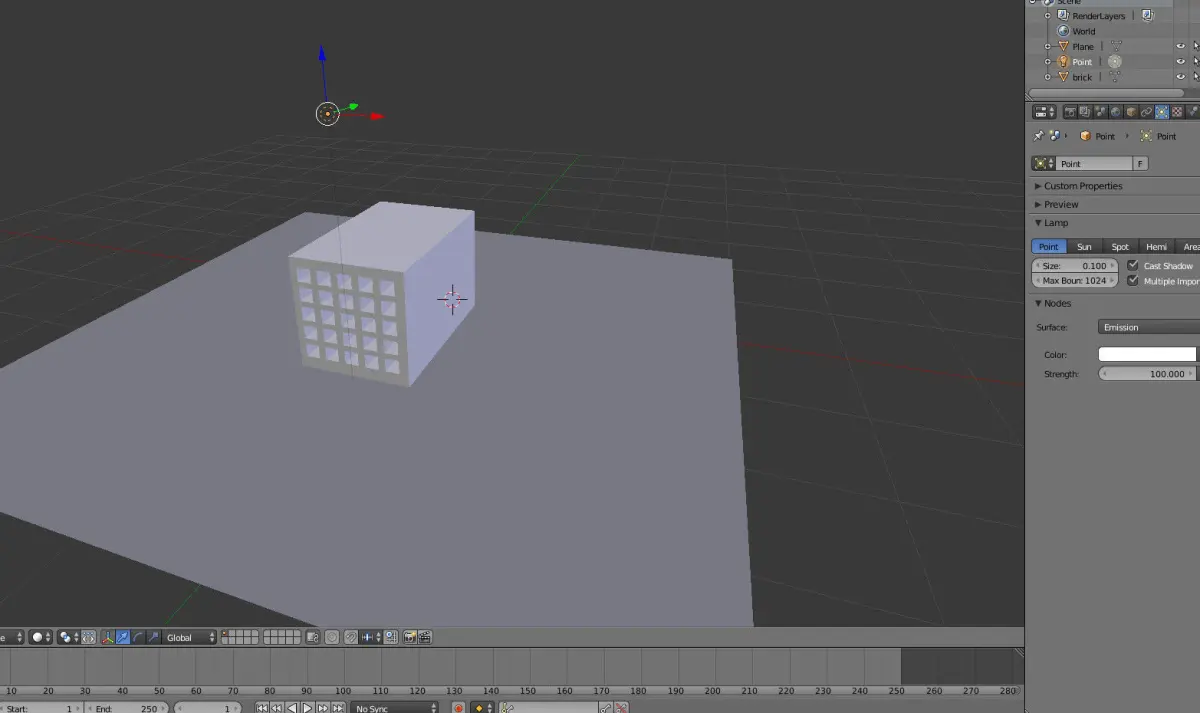
Task: Click the Plane mesh triangle icon in outliner
Action: [1063, 46]
